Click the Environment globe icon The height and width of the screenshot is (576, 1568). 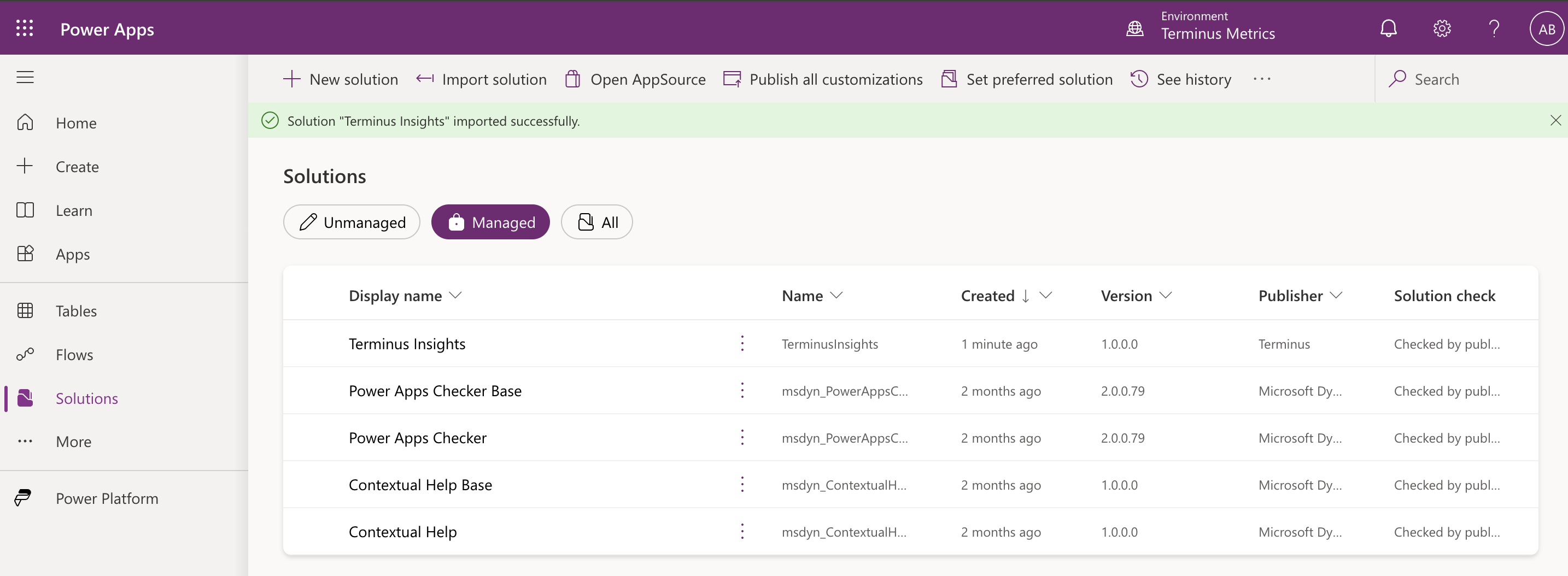(x=1135, y=28)
